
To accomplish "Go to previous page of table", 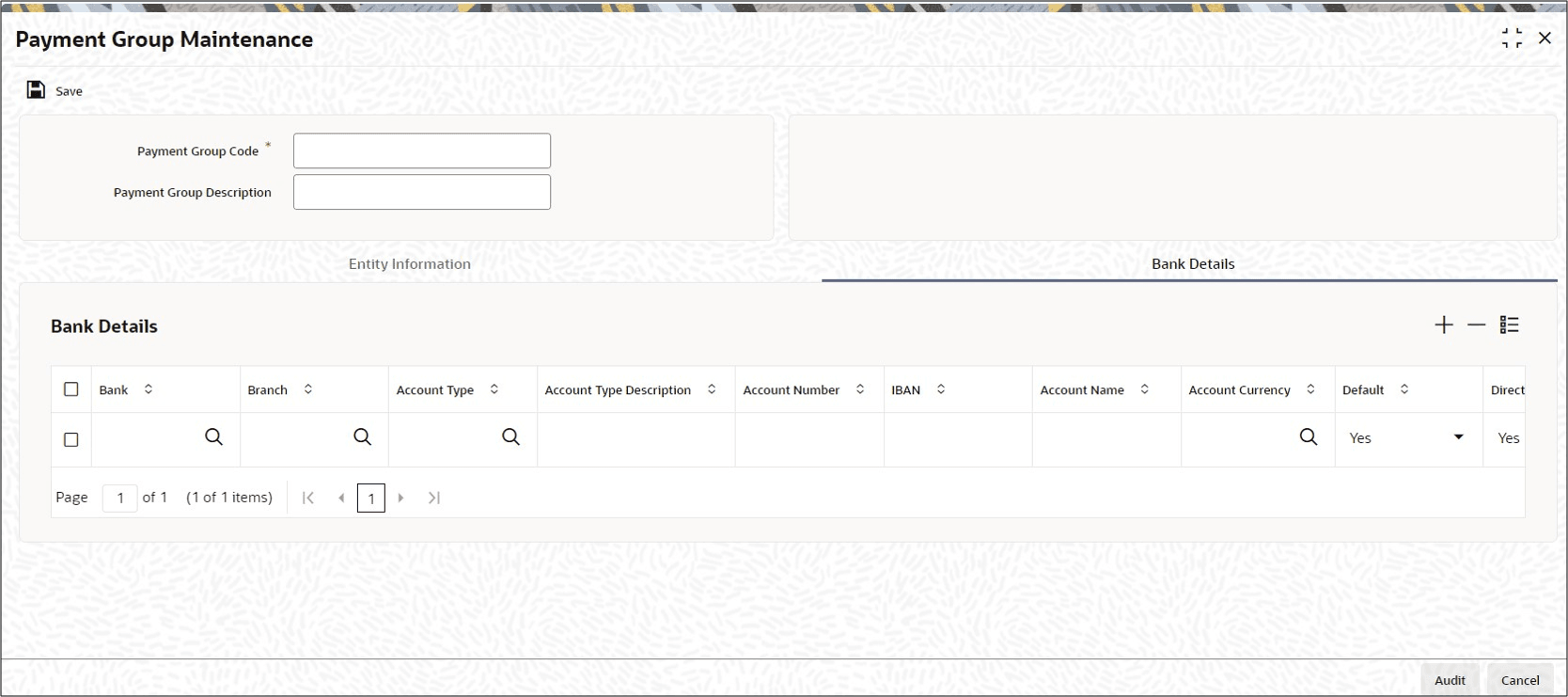I will (x=341, y=498).
